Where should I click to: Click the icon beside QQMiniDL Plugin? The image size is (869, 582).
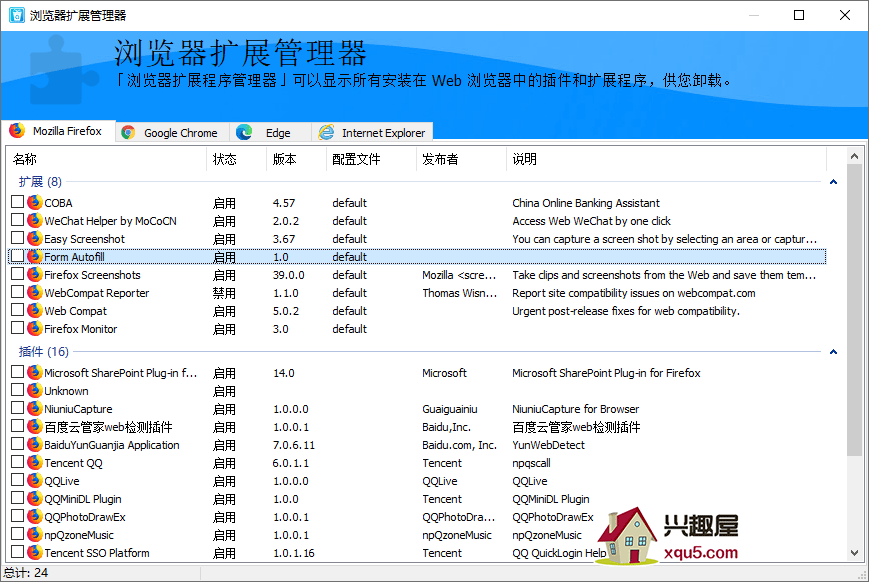click(x=34, y=499)
